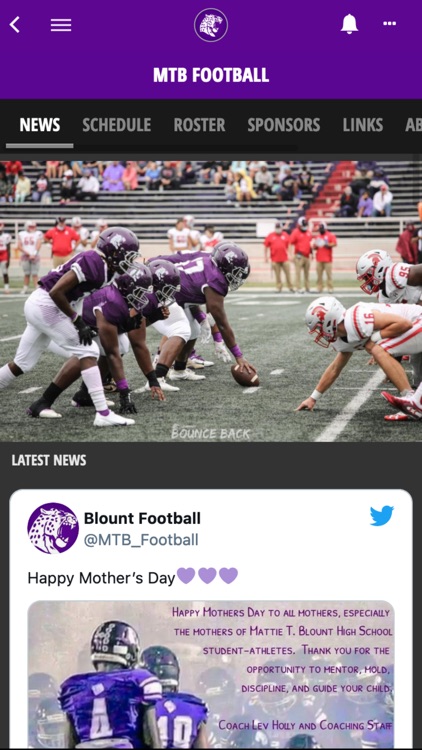The height and width of the screenshot is (750, 422).
Task: Go to the SPONSORS tab
Action: tap(284, 125)
